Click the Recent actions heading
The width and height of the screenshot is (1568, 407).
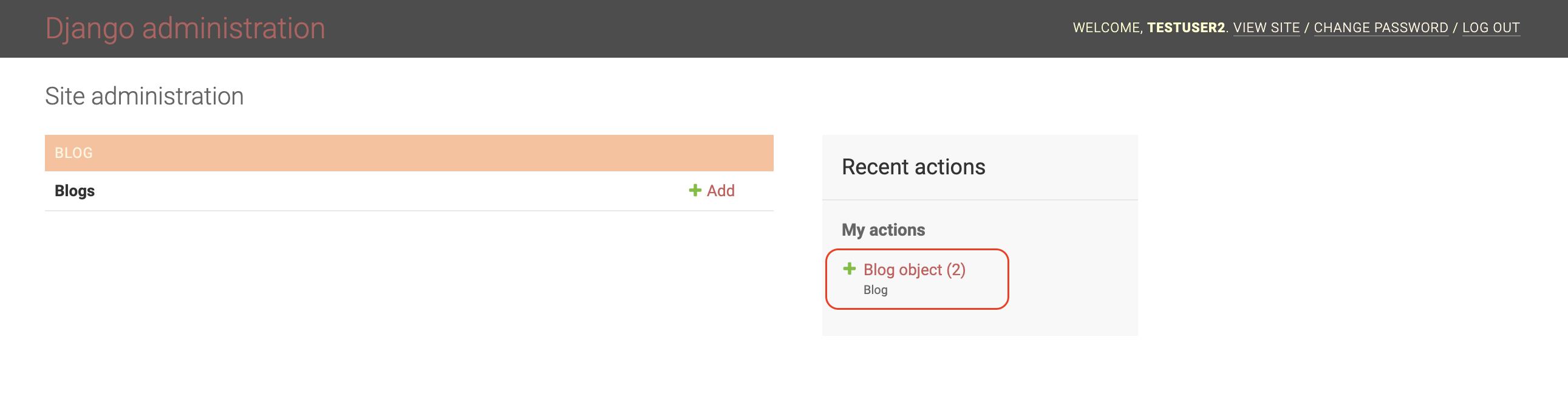click(913, 167)
